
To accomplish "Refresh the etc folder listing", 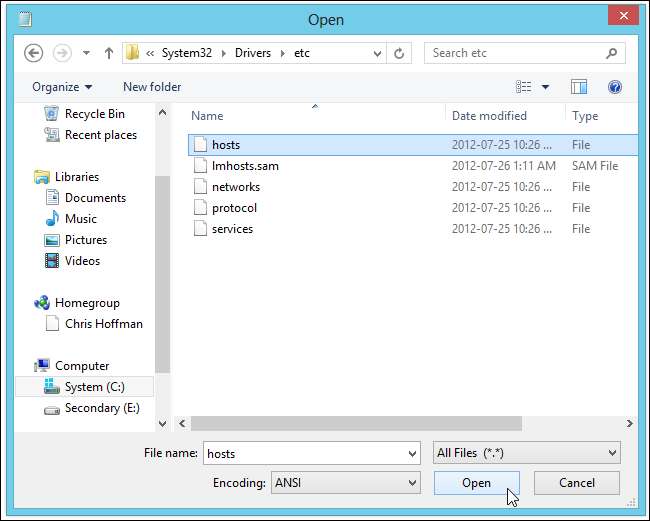I will tap(400, 53).
